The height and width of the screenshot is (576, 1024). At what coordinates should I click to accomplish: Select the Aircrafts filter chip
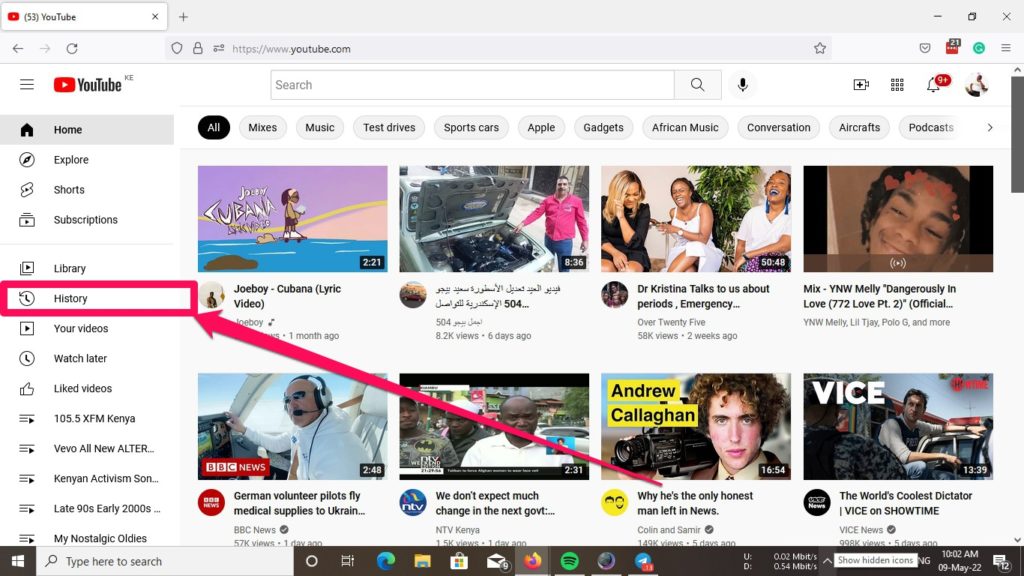click(859, 127)
